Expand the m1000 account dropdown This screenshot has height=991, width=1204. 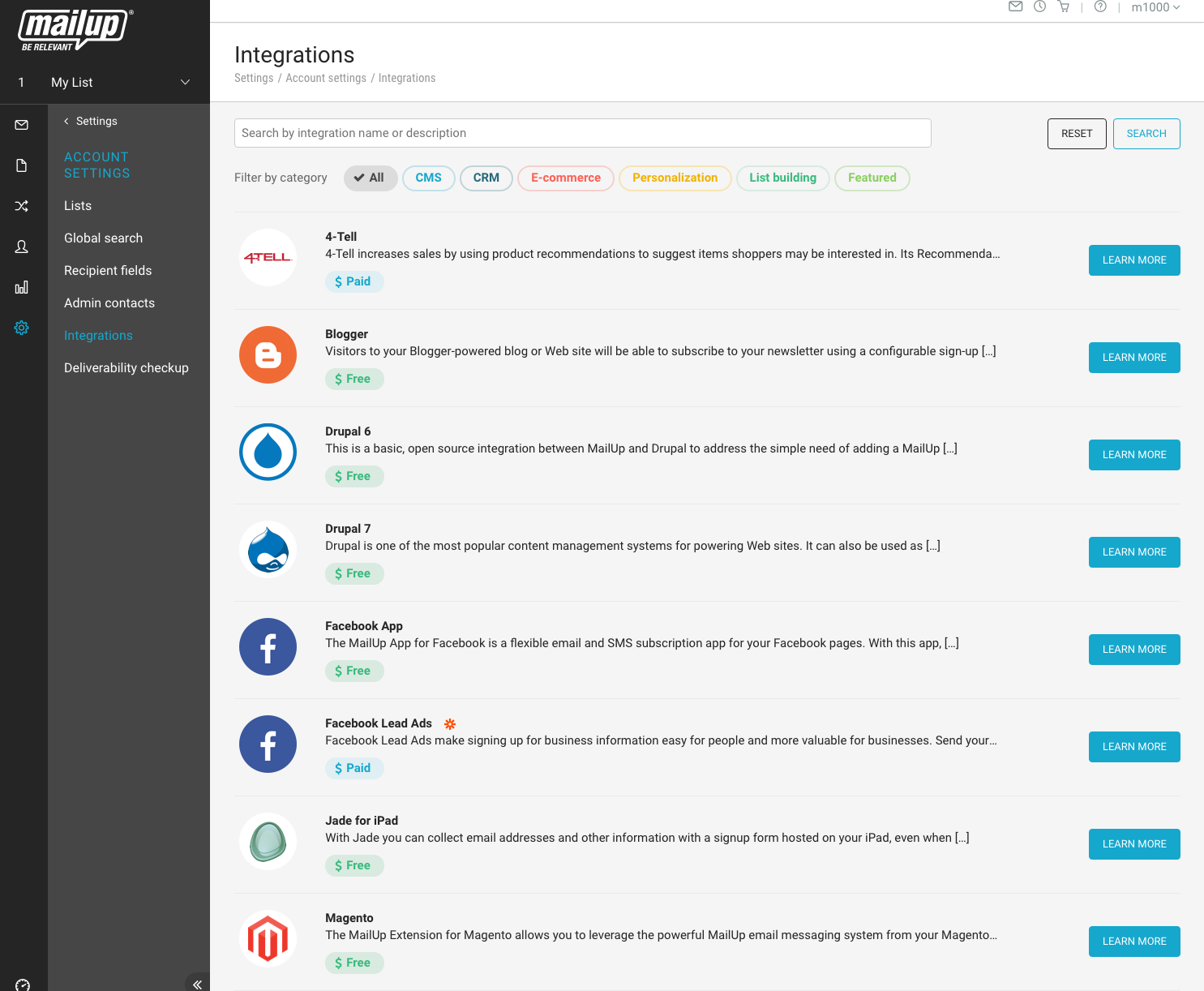1156,7
